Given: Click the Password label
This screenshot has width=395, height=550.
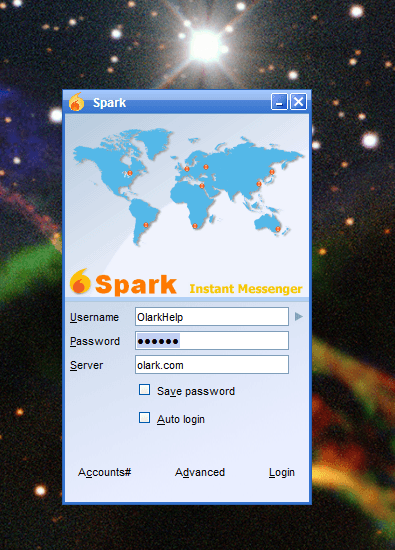Looking at the screenshot, I should tap(95, 341).
